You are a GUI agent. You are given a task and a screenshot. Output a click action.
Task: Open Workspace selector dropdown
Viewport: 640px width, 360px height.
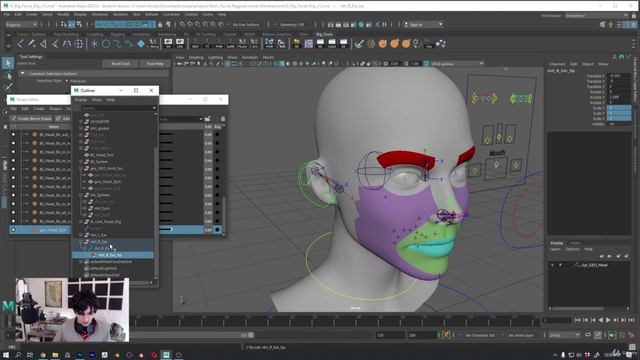[x=596, y=16]
